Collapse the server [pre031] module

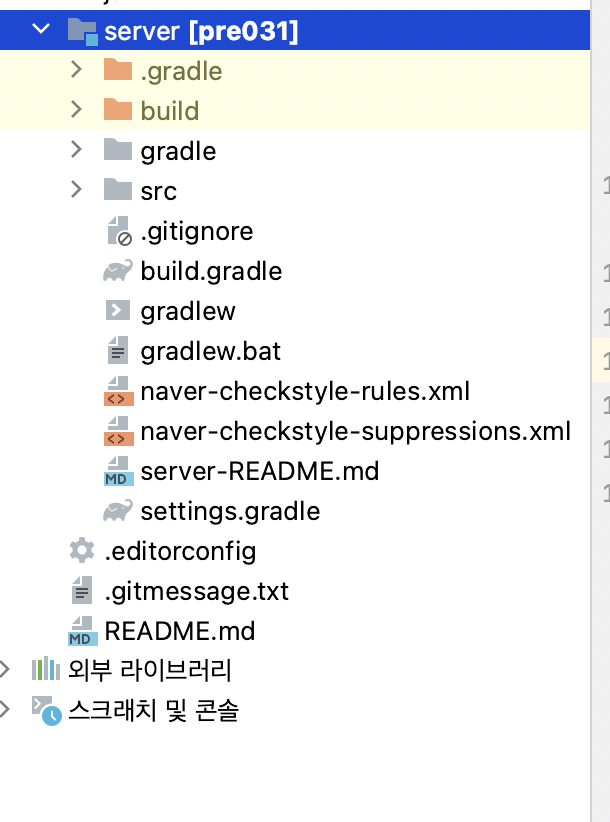(41, 29)
